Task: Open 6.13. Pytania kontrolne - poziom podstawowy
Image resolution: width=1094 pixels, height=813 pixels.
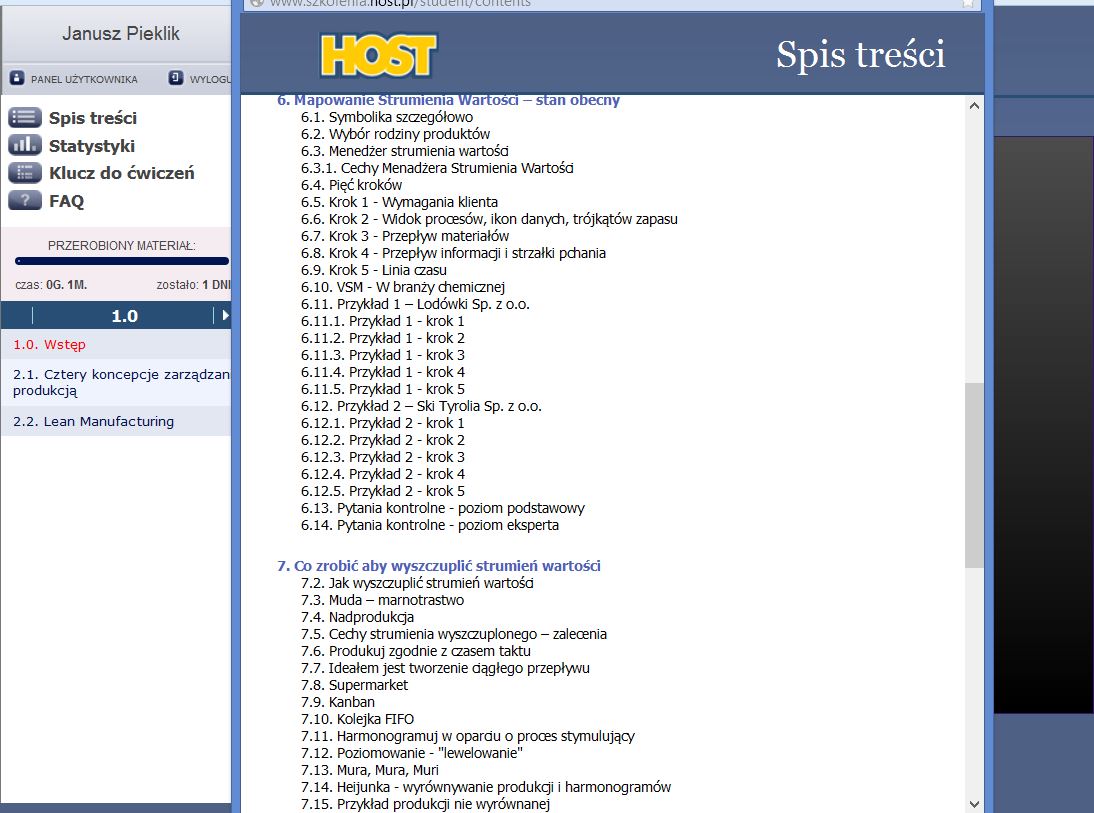Action: click(x=443, y=508)
